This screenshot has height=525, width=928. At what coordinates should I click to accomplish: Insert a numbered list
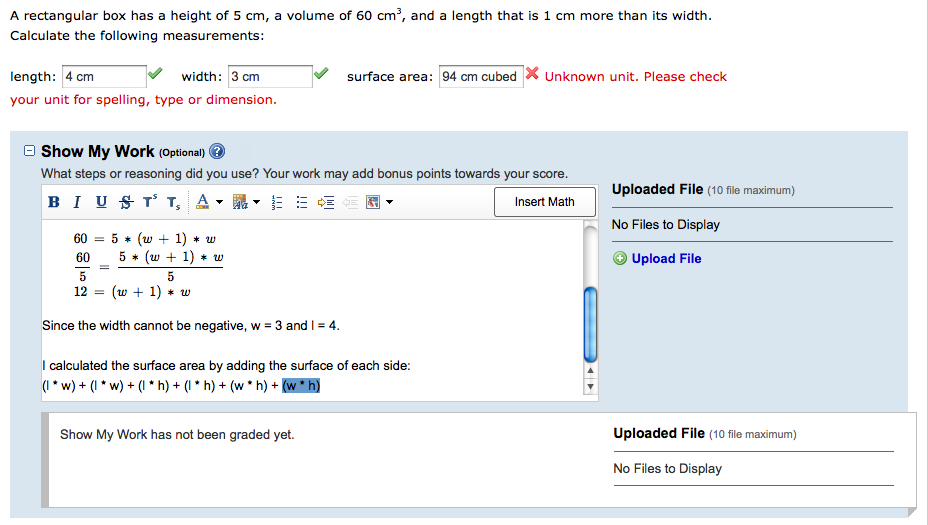pyautogui.click(x=275, y=202)
